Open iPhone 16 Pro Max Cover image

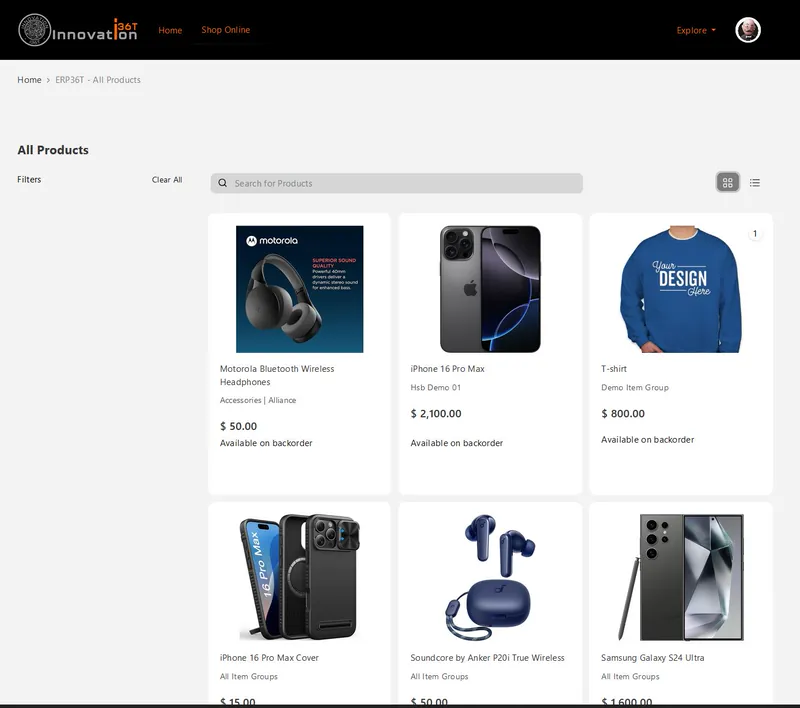pos(299,577)
